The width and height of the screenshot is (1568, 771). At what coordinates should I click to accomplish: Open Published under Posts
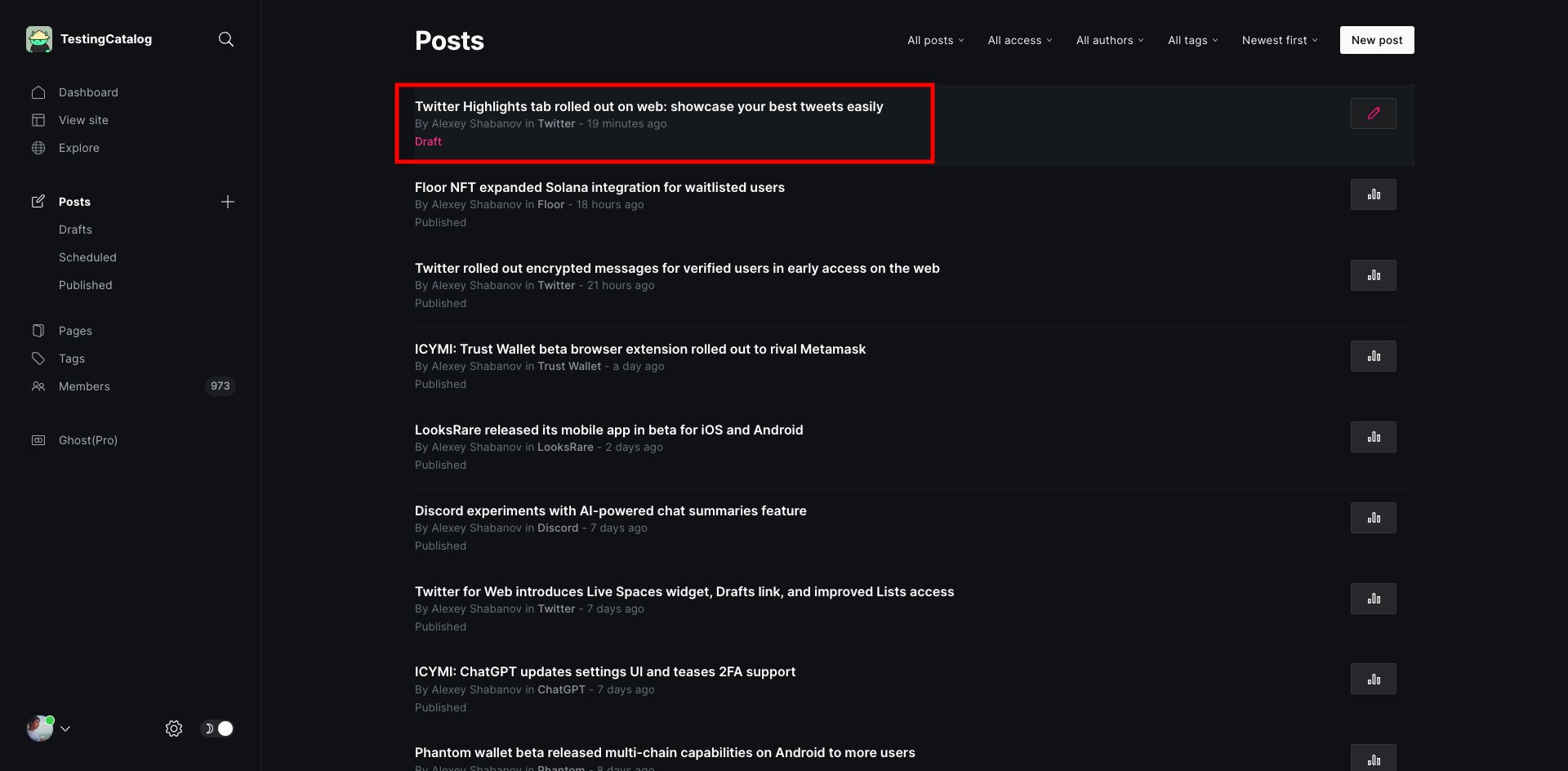pyautogui.click(x=86, y=285)
